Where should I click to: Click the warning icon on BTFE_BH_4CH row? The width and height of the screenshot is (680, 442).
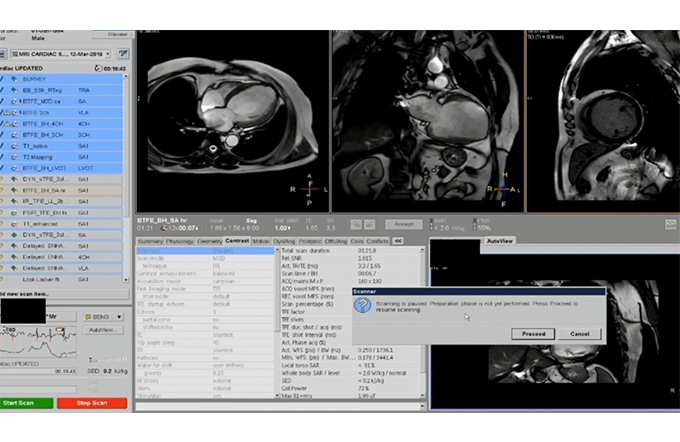pyautogui.click(x=7, y=124)
